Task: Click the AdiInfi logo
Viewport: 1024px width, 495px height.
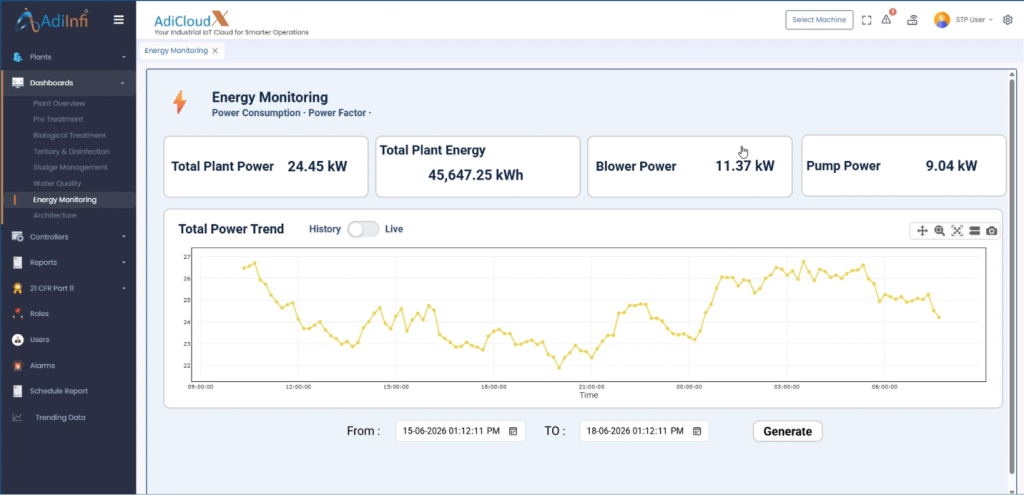Action: (x=52, y=20)
